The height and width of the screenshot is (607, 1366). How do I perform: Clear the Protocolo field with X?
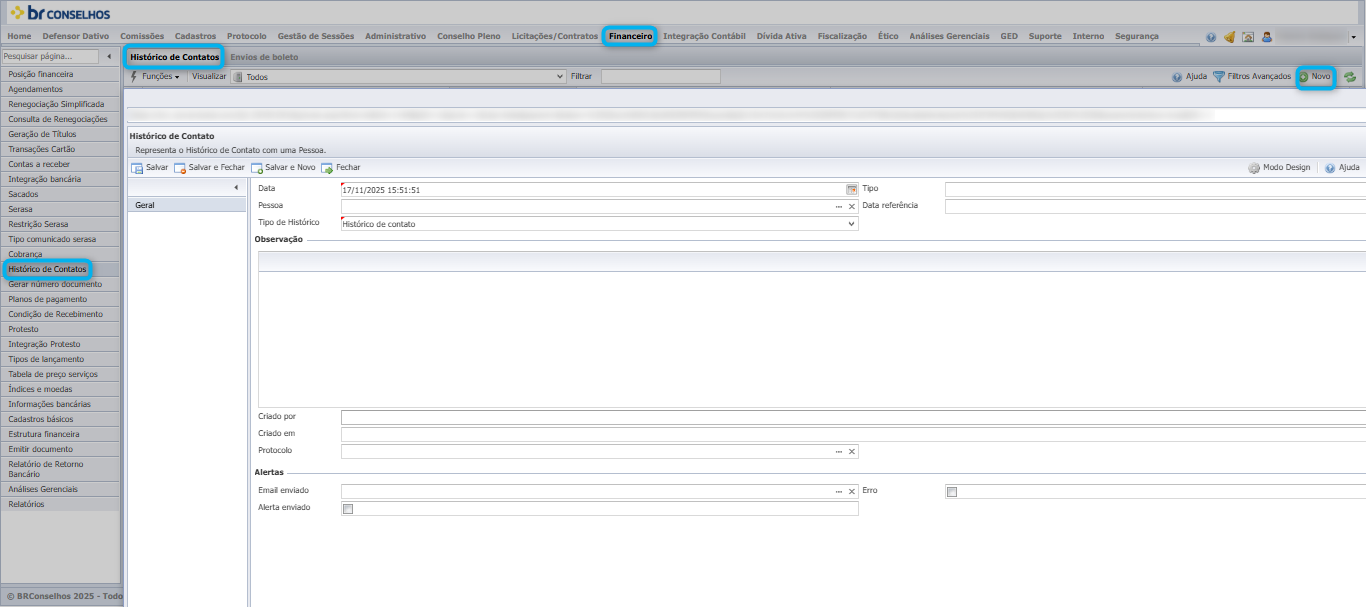pos(852,452)
